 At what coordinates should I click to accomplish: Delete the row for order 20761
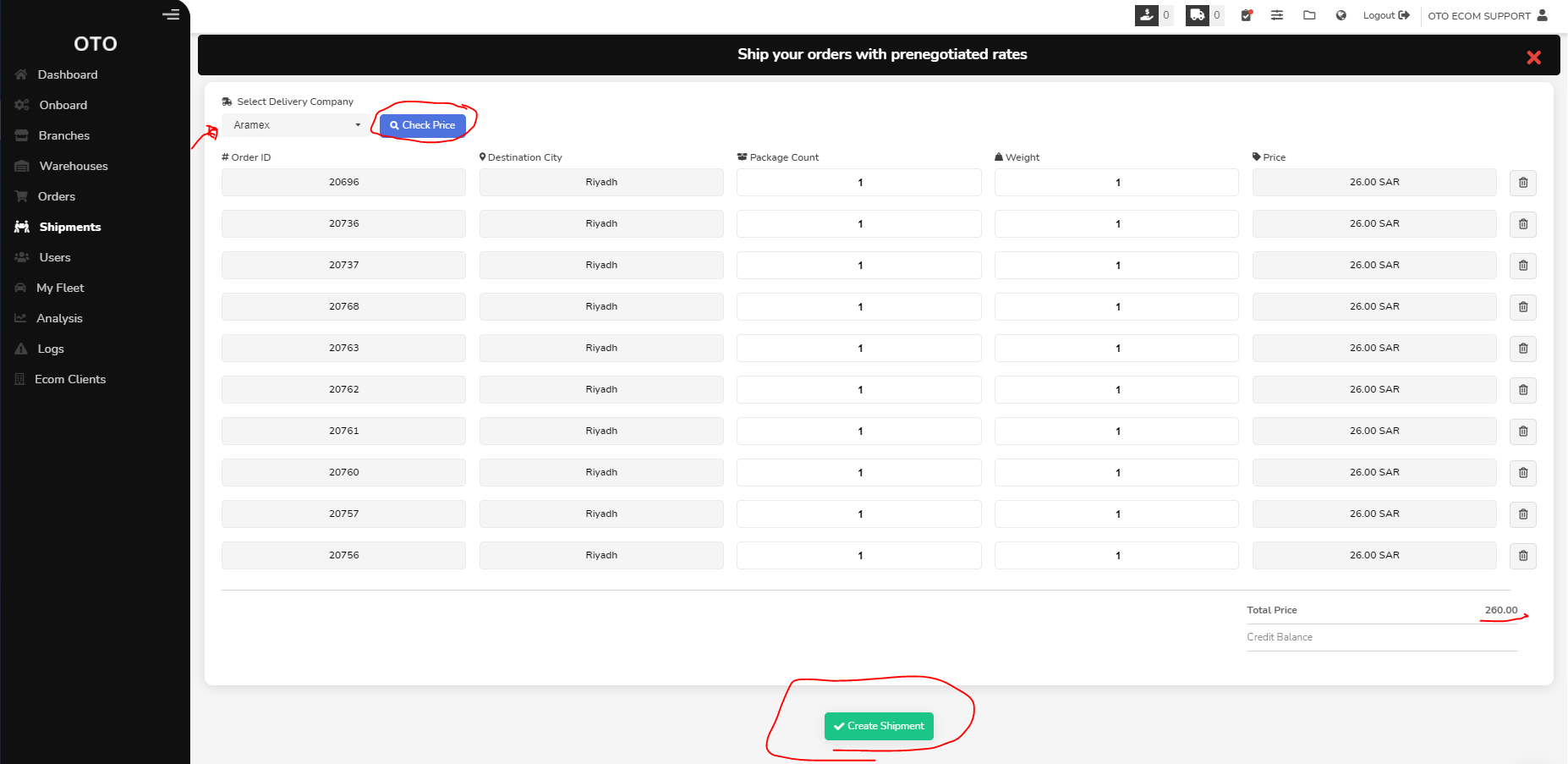pyautogui.click(x=1523, y=431)
